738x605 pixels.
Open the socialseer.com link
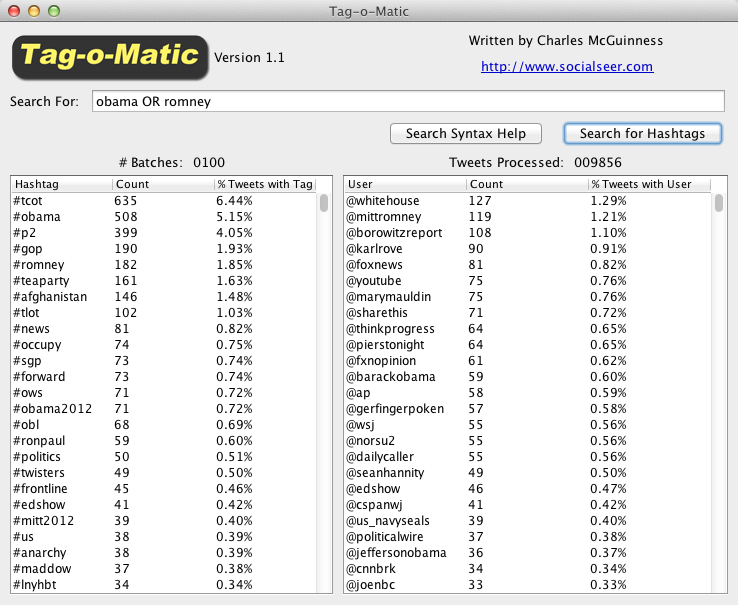click(x=567, y=66)
